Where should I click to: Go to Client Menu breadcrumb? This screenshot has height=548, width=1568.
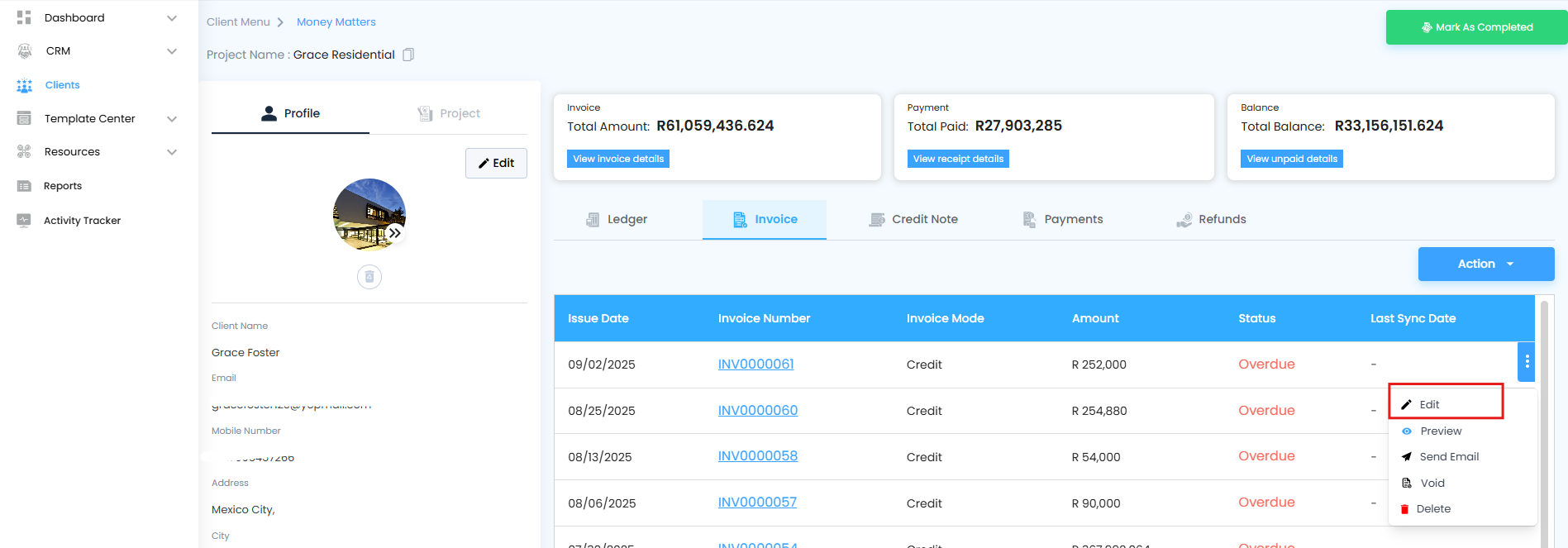pos(238,22)
